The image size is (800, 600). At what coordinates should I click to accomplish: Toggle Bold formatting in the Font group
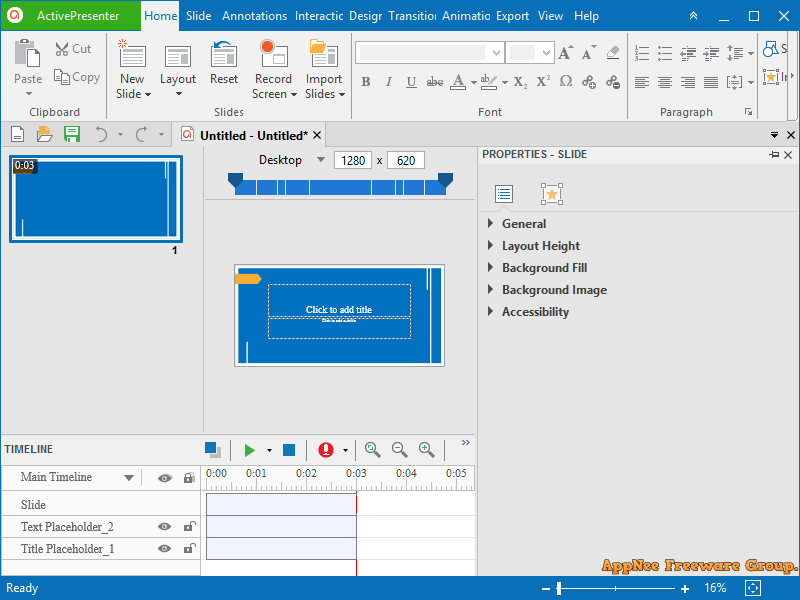coord(365,82)
